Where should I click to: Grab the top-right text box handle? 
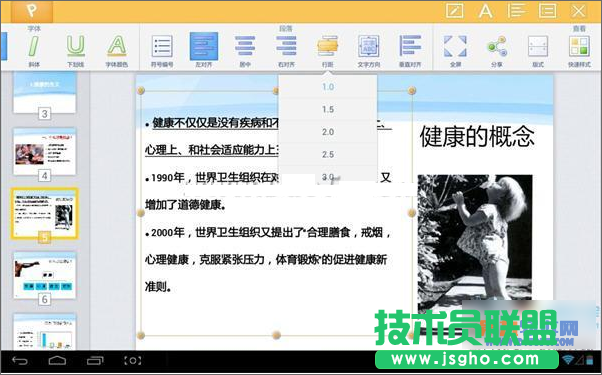(x=412, y=91)
